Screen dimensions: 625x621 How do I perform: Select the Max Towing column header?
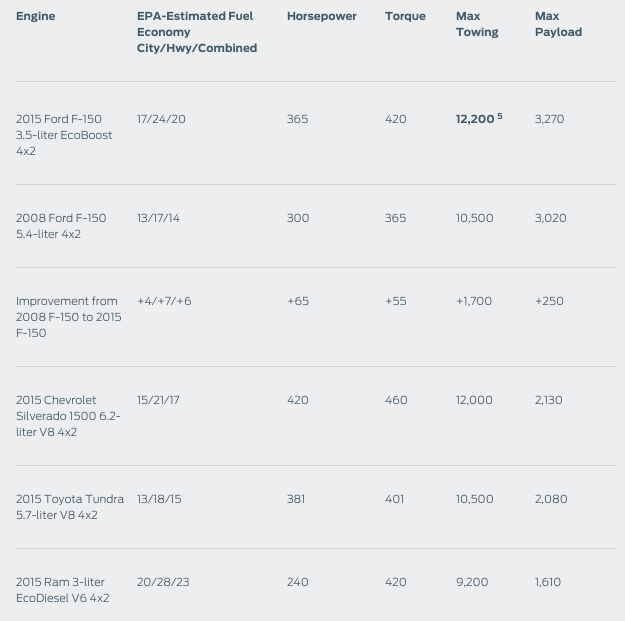pyautogui.click(x=476, y=24)
